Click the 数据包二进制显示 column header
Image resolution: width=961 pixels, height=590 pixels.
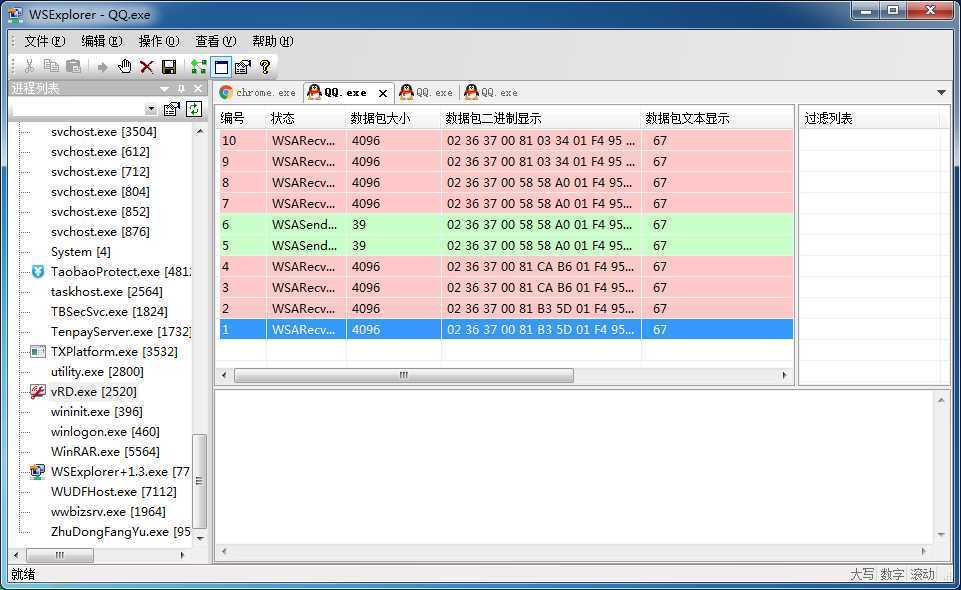point(541,118)
